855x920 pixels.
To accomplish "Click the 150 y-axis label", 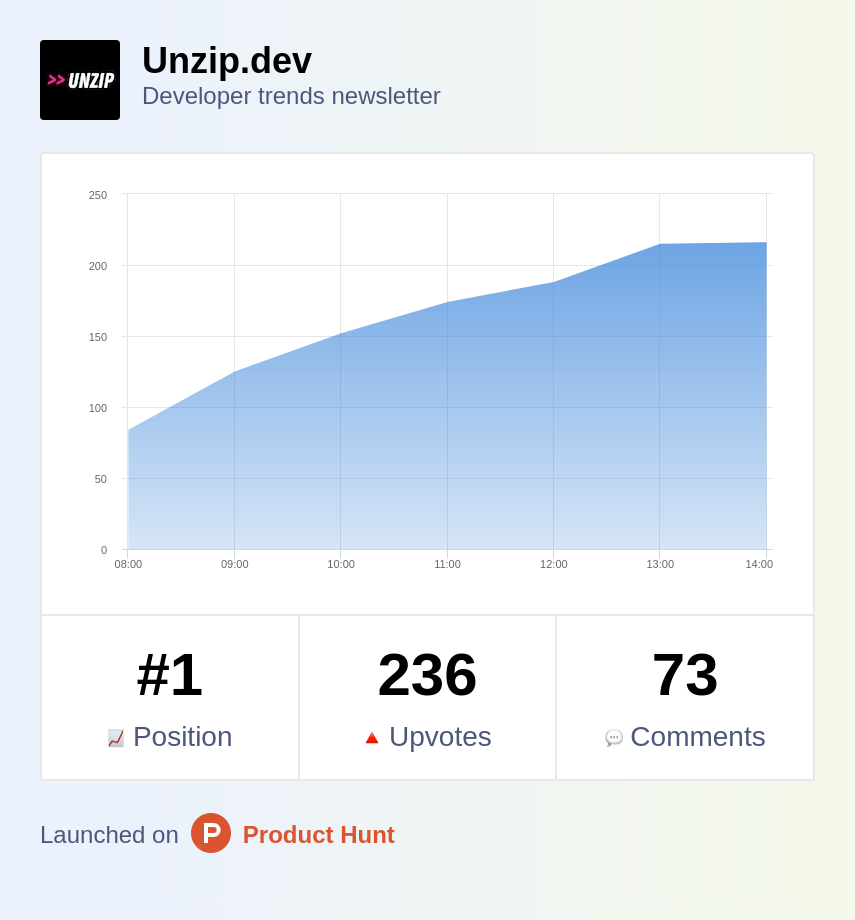I will [98, 337].
